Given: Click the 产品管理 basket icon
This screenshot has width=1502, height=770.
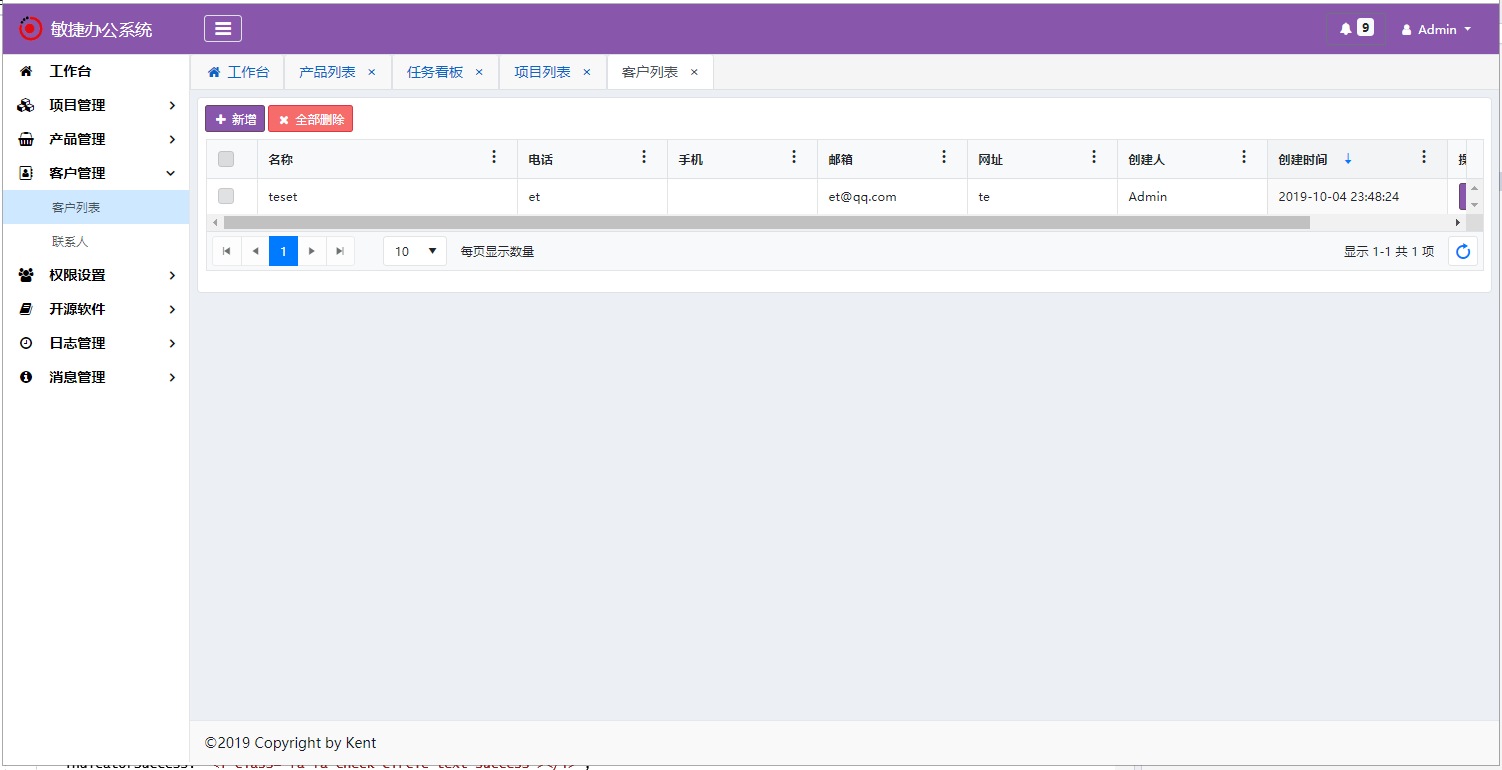Looking at the screenshot, I should (26, 139).
